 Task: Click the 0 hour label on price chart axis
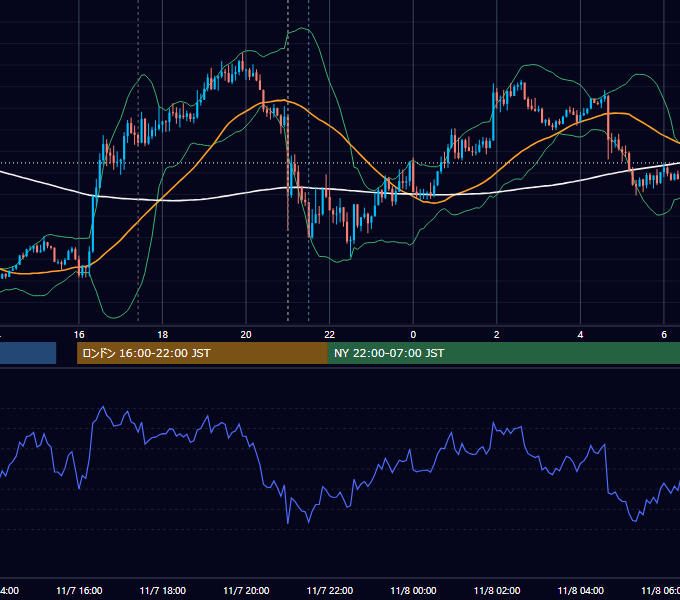pos(413,335)
